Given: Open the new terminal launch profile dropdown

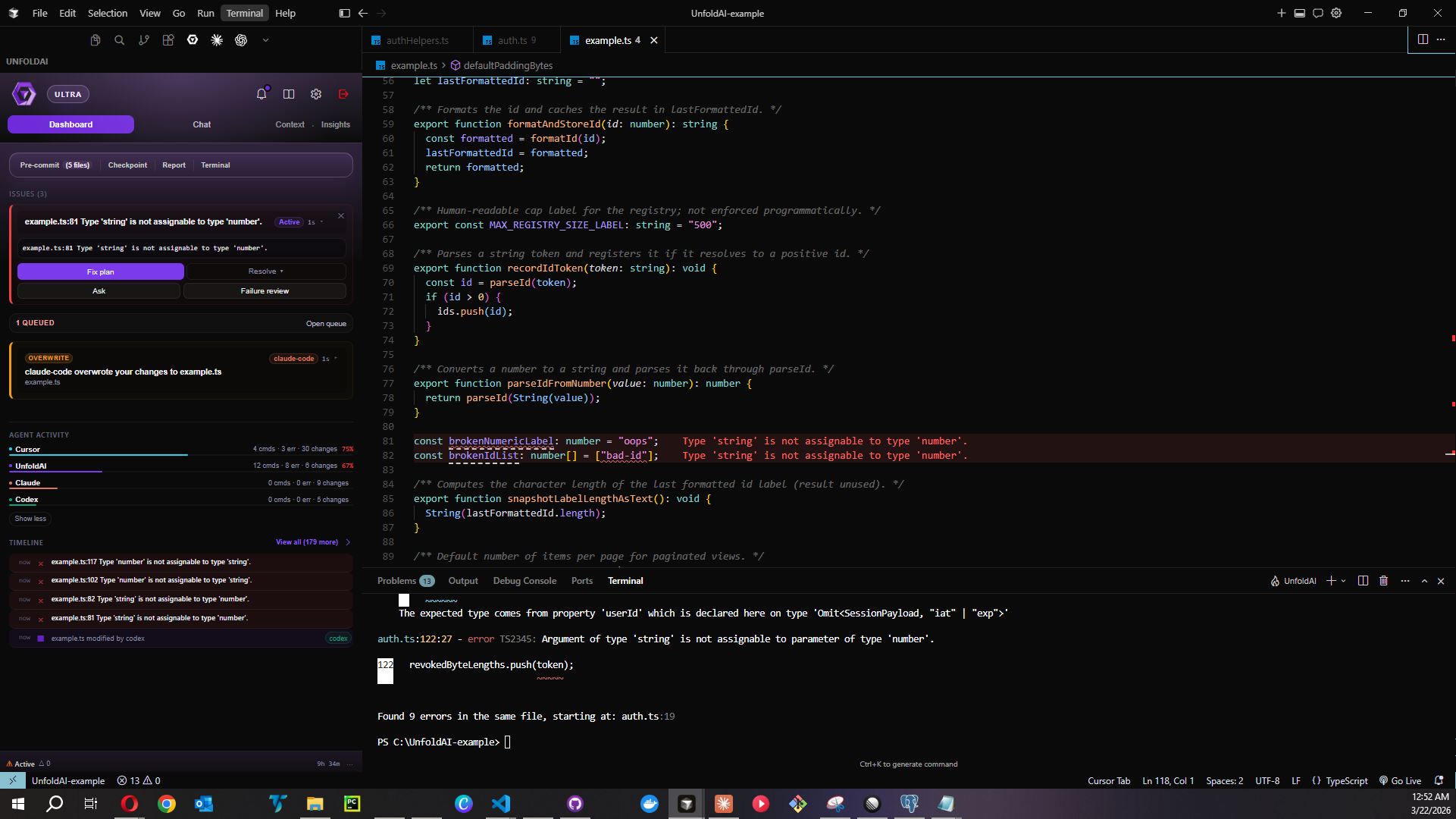Looking at the screenshot, I should point(1344,581).
